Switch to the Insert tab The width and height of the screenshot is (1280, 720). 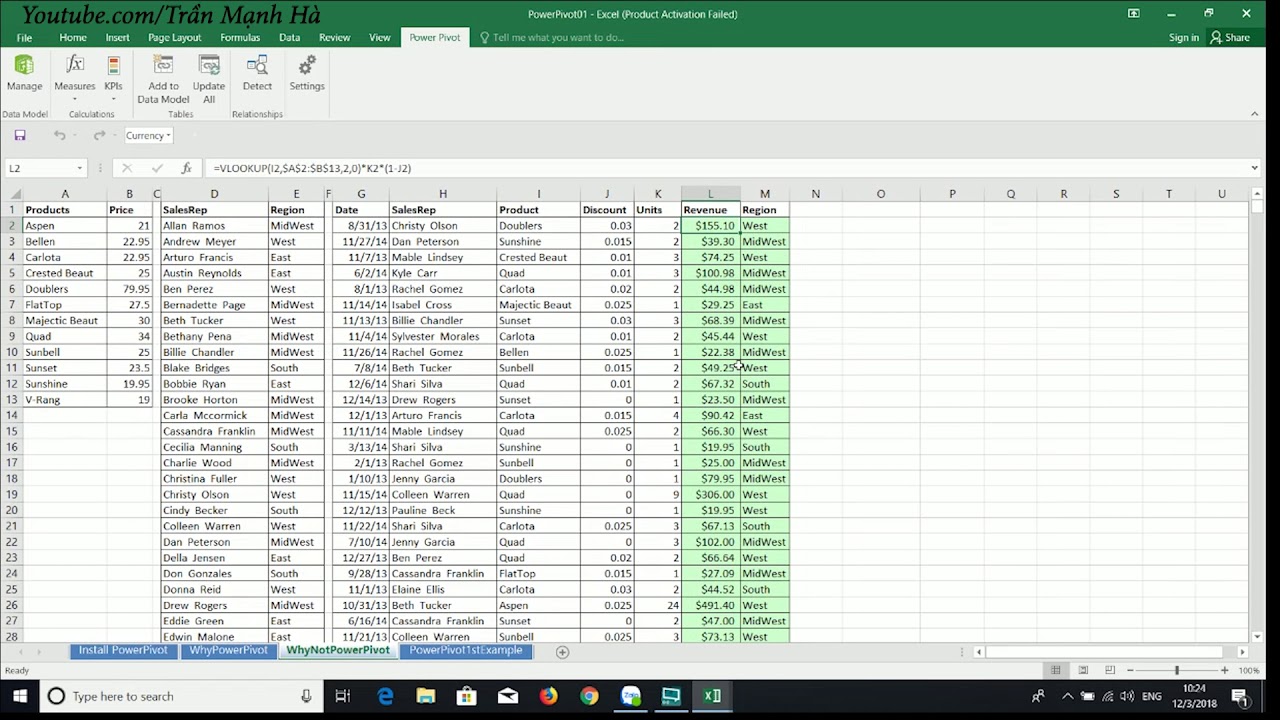(117, 37)
